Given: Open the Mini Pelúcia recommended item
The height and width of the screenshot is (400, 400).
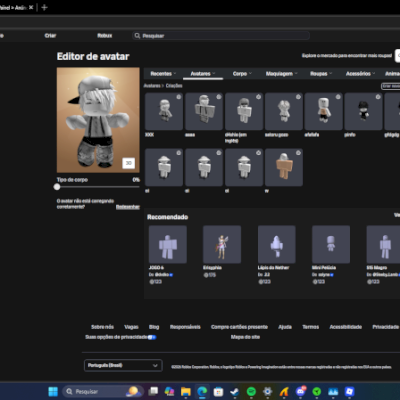Looking at the screenshot, I should click(331, 244).
